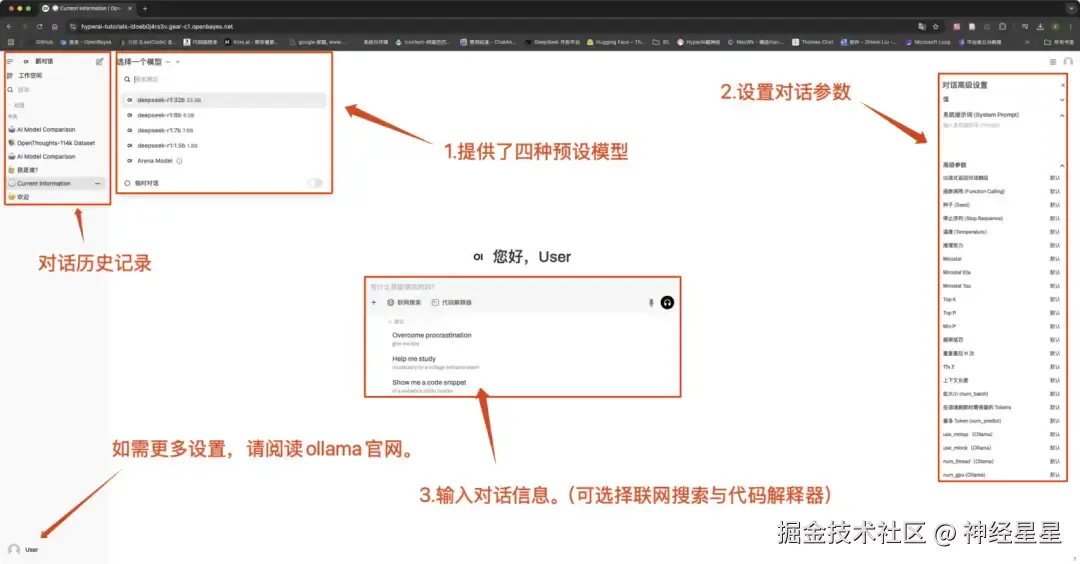Choose the deepseek-r1:32b model

224,100
